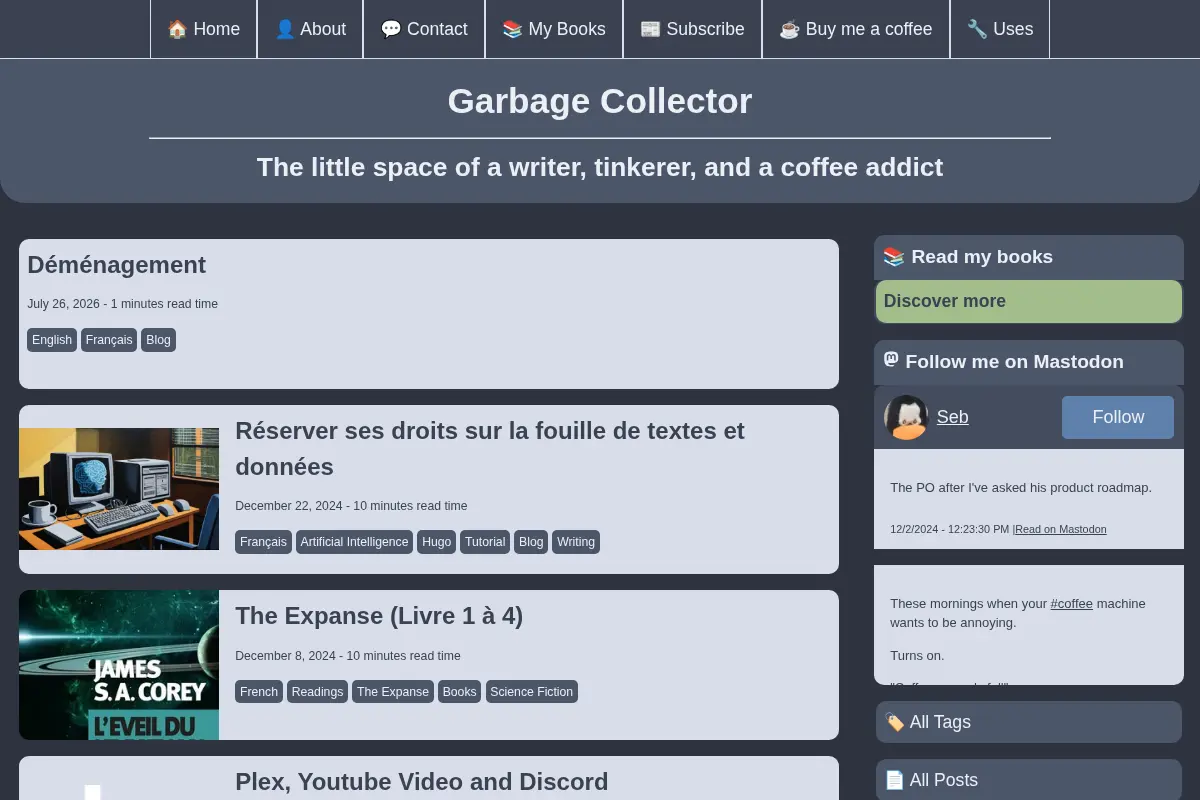Open The Expanse (Livre 1 à 4) post

pyautogui.click(x=379, y=616)
